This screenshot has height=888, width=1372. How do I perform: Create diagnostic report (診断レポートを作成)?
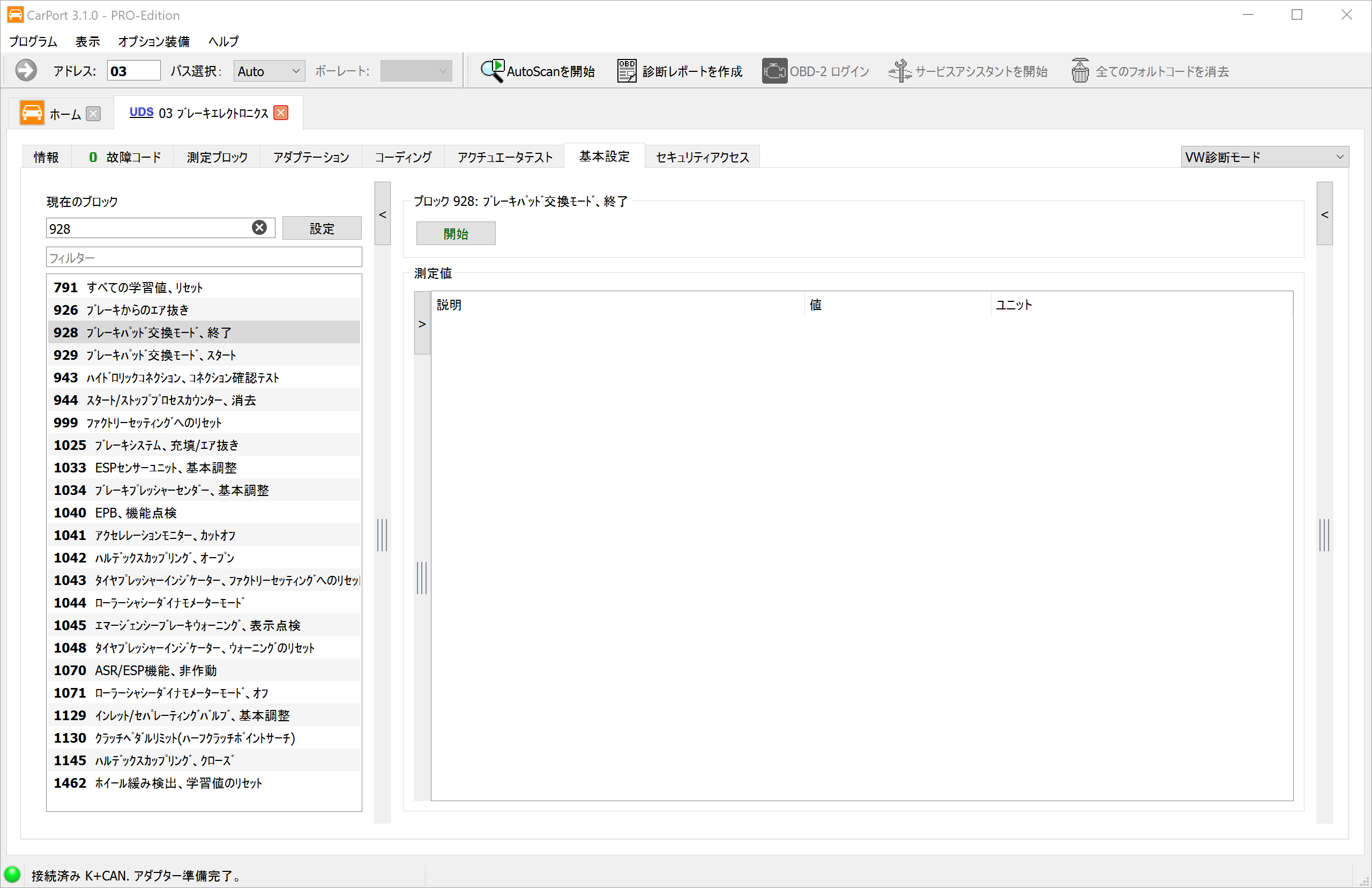pyautogui.click(x=680, y=71)
